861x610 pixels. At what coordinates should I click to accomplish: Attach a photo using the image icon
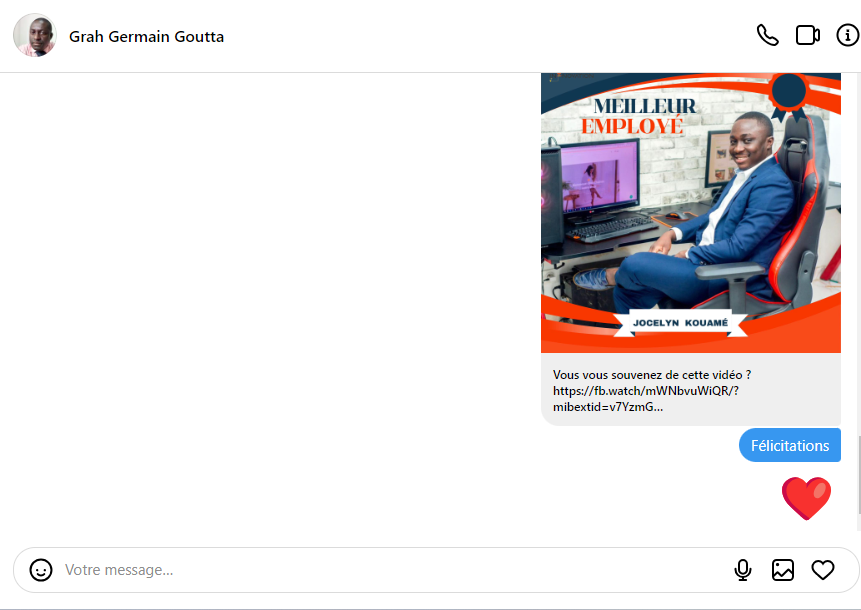tap(783, 570)
